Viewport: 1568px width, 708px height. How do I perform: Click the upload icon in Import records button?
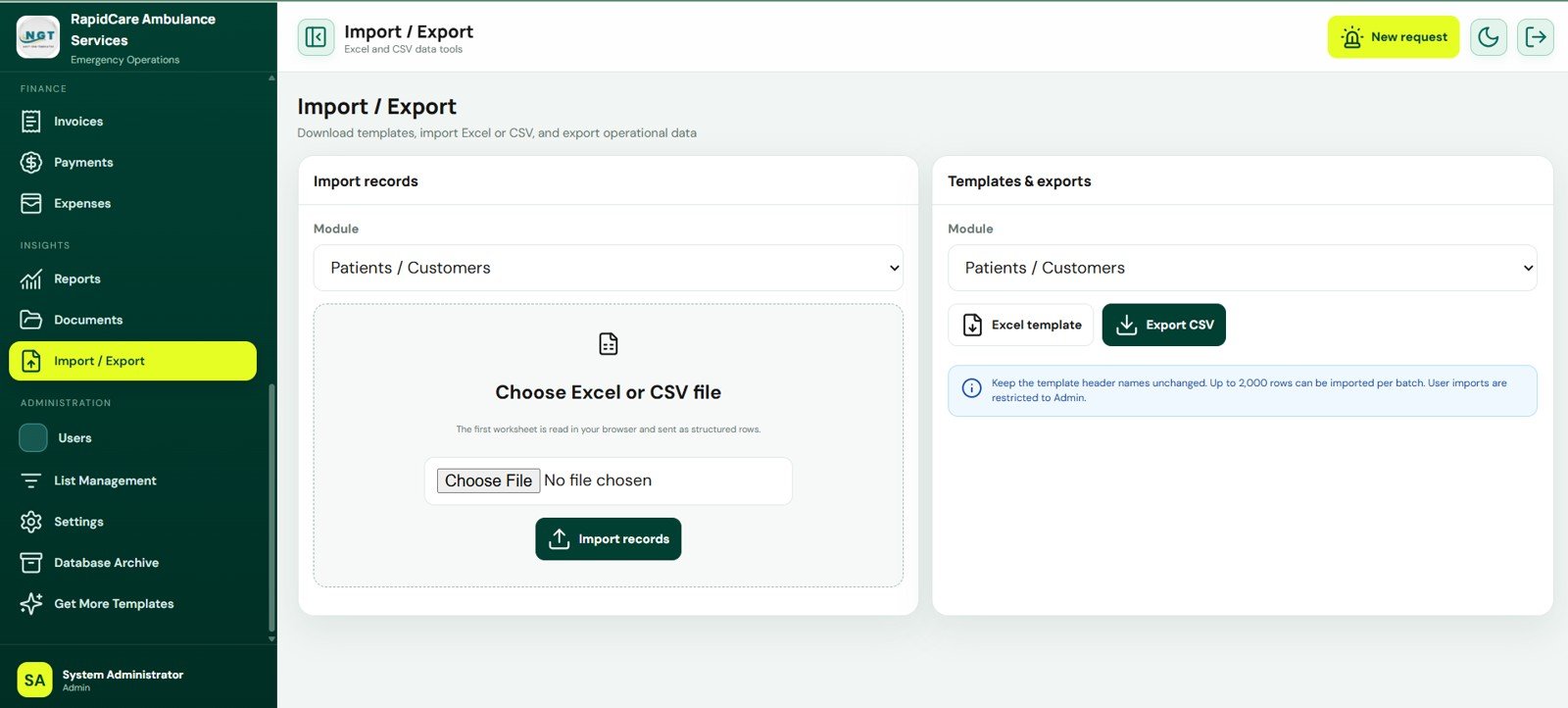[x=559, y=539]
